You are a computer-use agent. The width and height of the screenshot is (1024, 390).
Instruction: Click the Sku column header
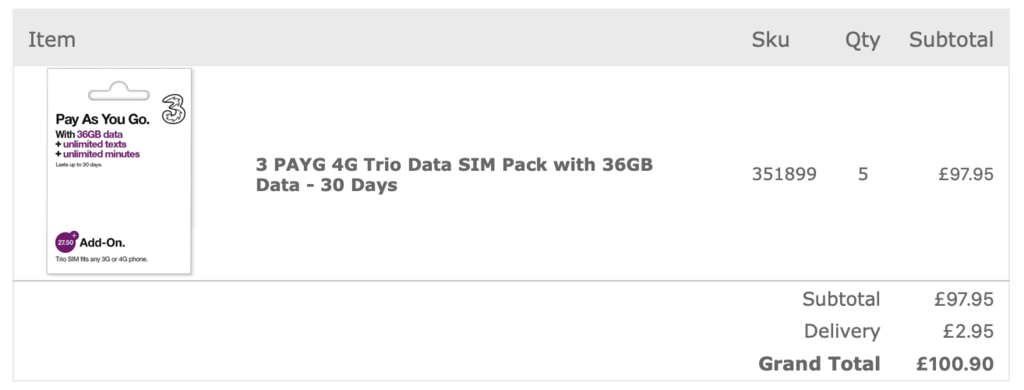tap(770, 40)
